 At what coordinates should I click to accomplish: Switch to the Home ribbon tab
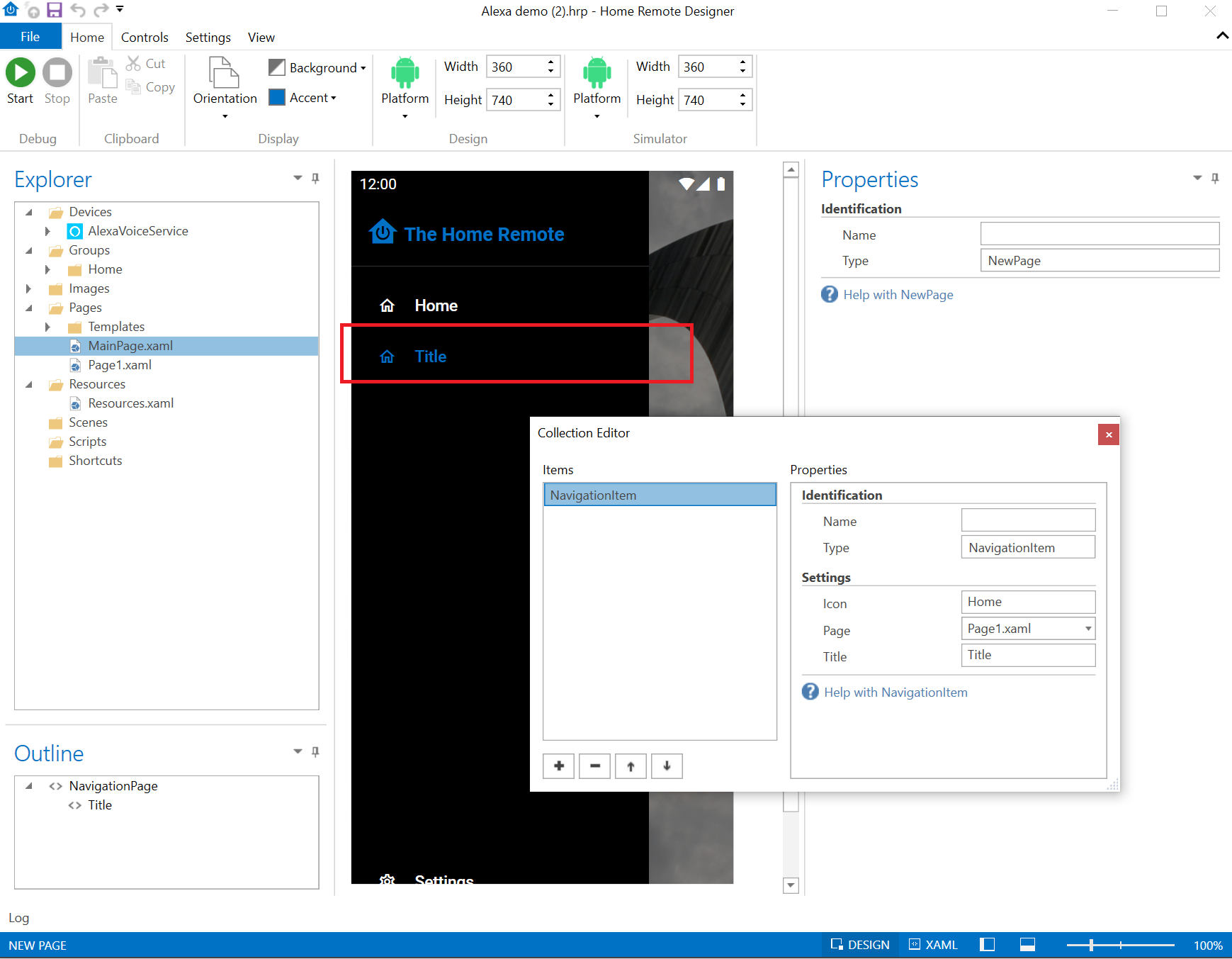(87, 38)
